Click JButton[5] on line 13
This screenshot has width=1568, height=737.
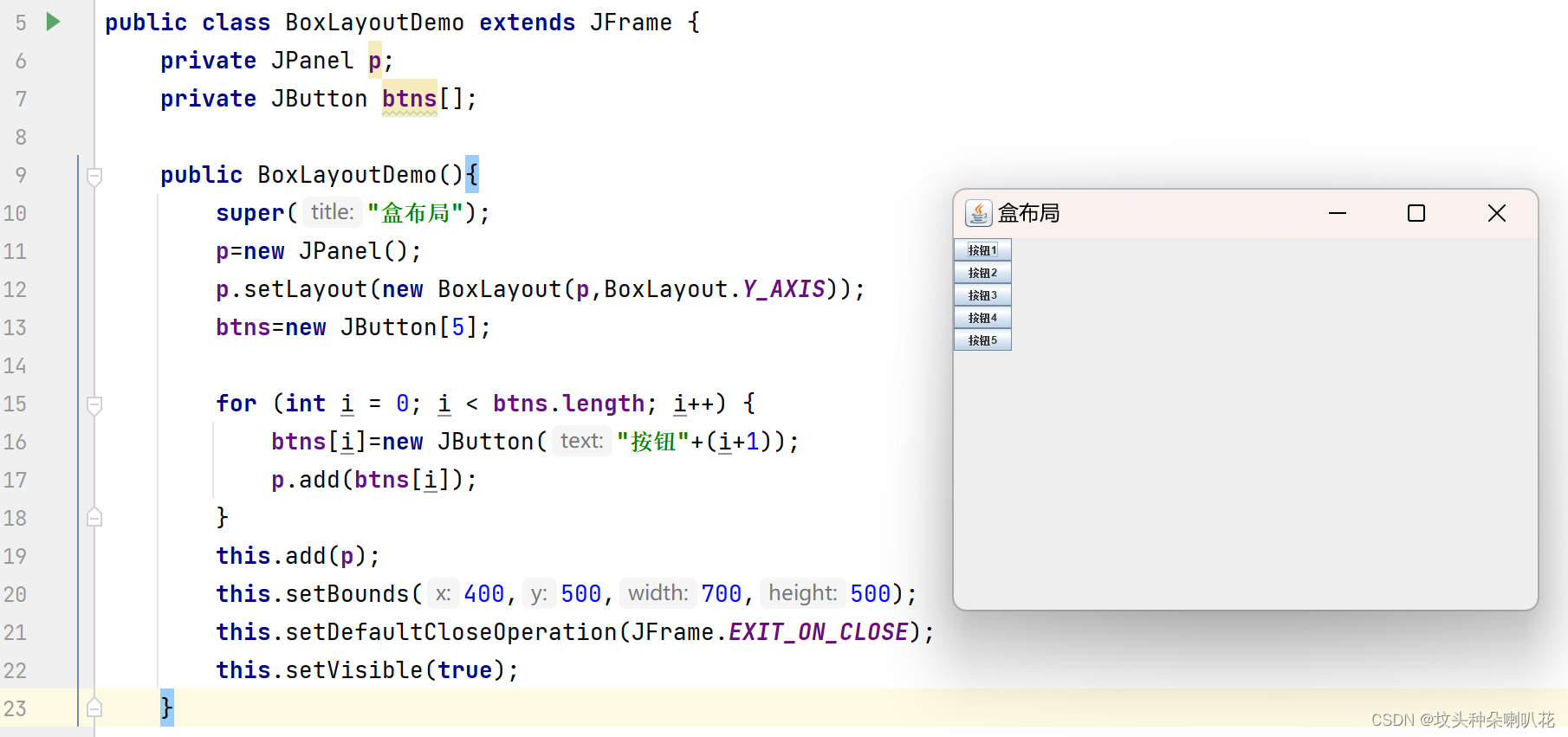[410, 327]
